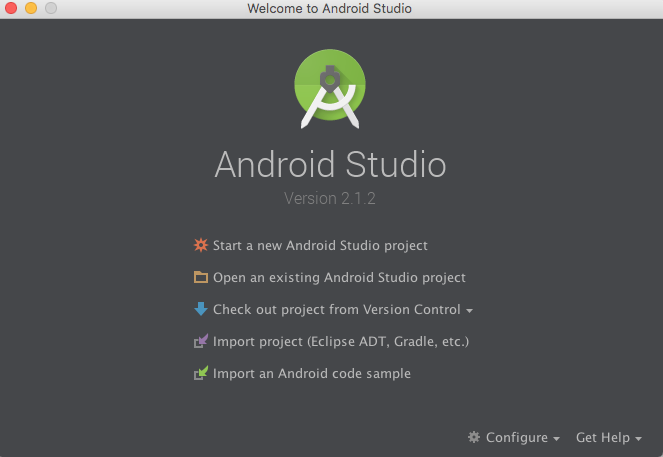The image size is (663, 457).
Task: Import project (Eclipse ADT, Gradle, etc.)
Action: 341,342
